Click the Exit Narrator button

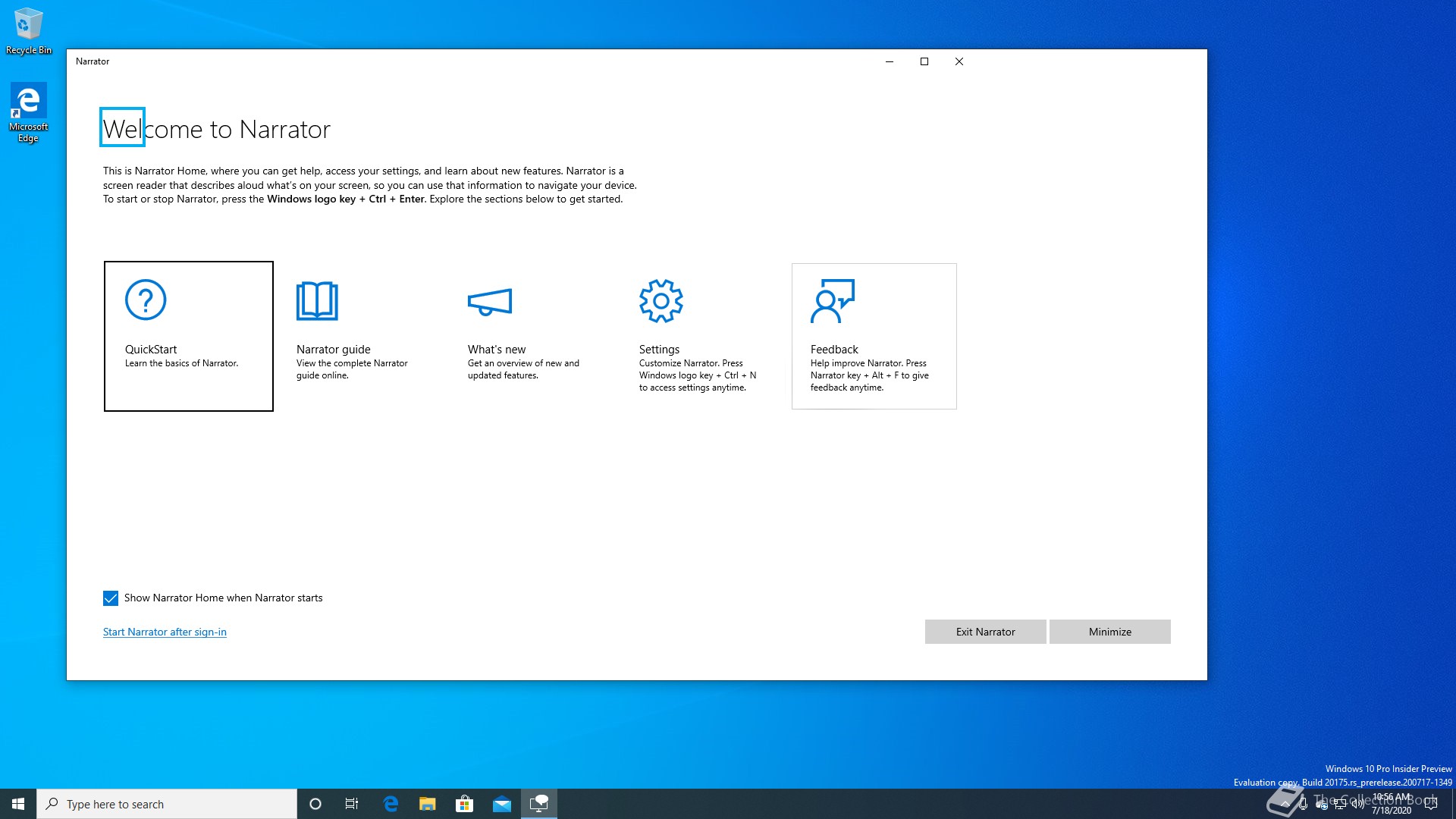click(x=985, y=632)
